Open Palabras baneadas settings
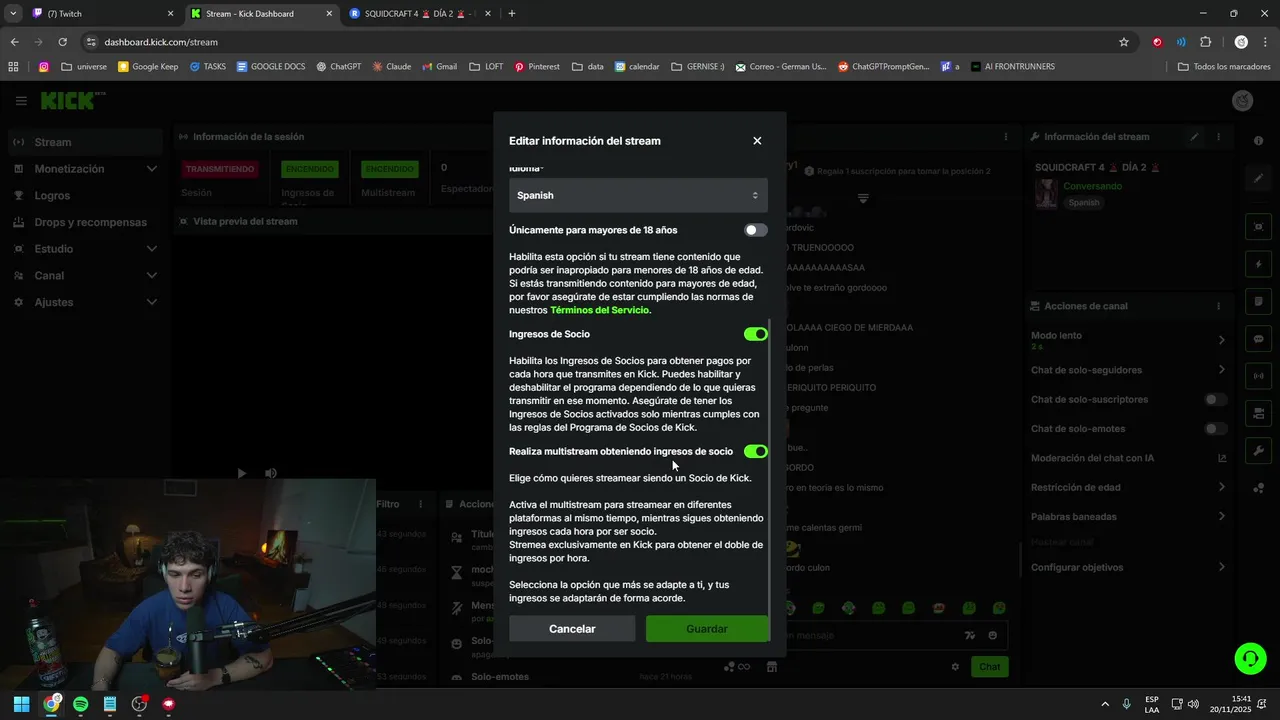Viewport: 1280px width, 720px height. 1128,517
